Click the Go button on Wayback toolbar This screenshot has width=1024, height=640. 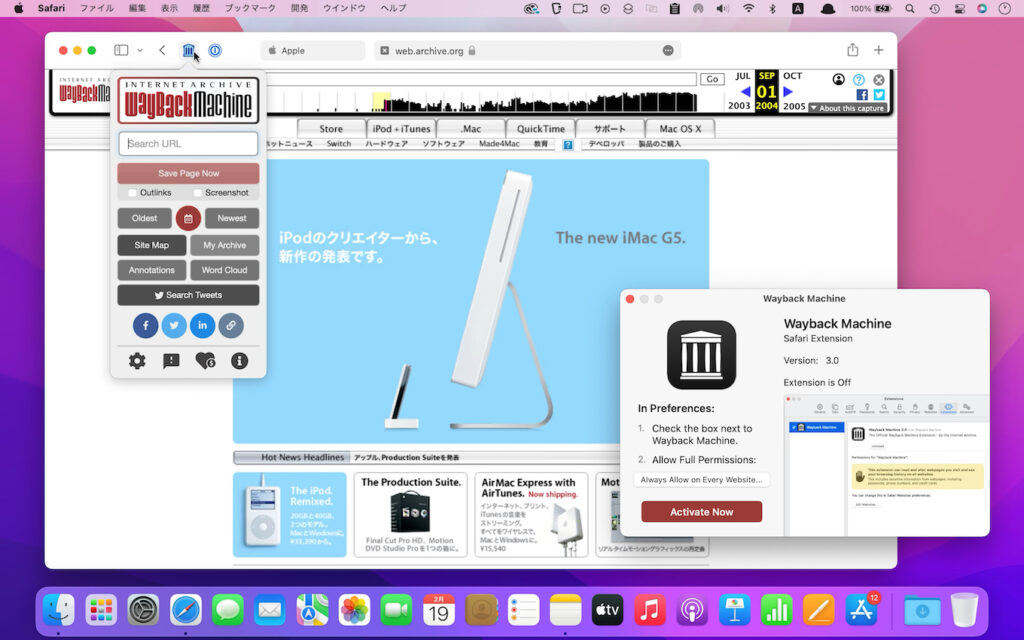tap(712, 79)
